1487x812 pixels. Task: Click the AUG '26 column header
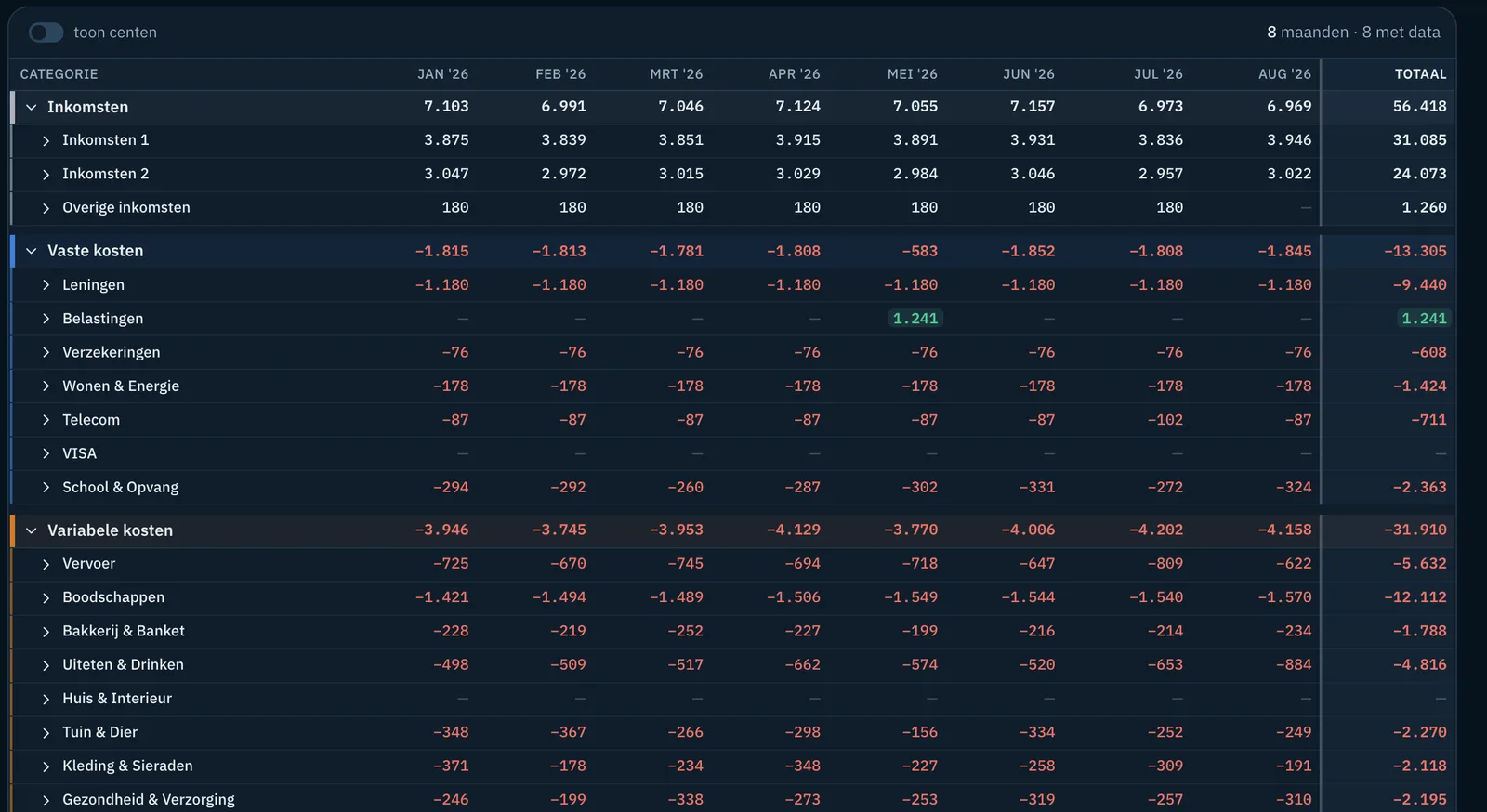(1284, 74)
